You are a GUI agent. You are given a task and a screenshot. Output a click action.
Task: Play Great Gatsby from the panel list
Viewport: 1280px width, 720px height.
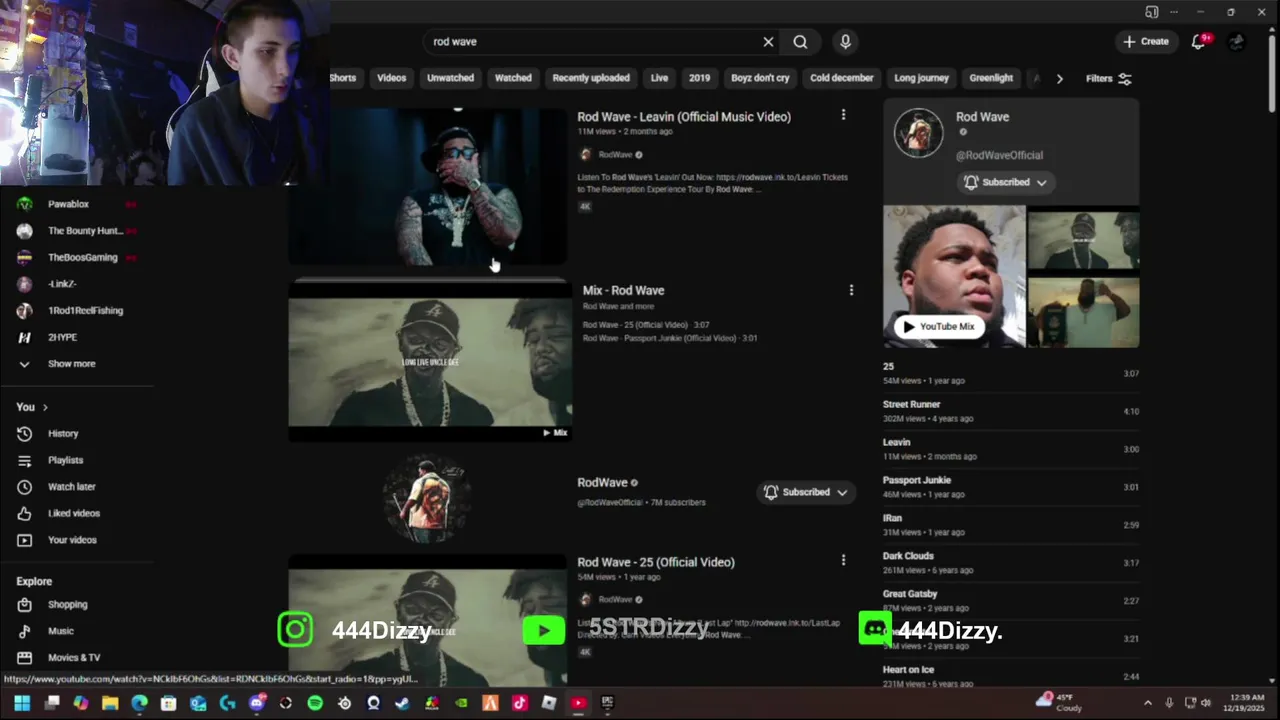[1011, 600]
